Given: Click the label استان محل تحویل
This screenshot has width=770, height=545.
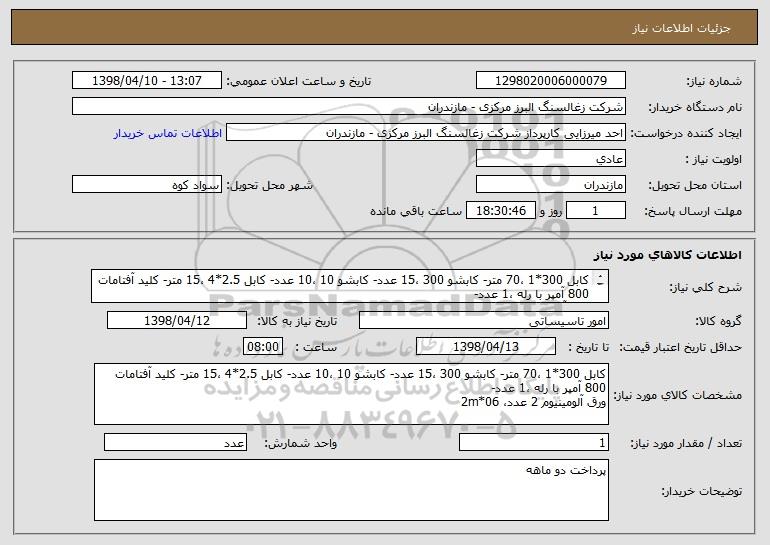Looking at the screenshot, I should pos(695,185).
